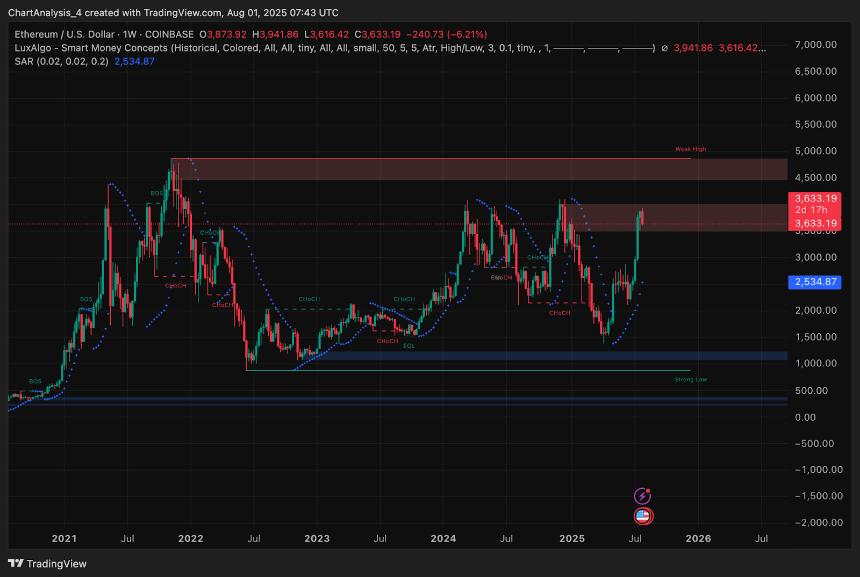Screen dimensions: 860x577
Task: Click the blue SAR 2,534.87 price label
Action: pyautogui.click(x=814, y=283)
